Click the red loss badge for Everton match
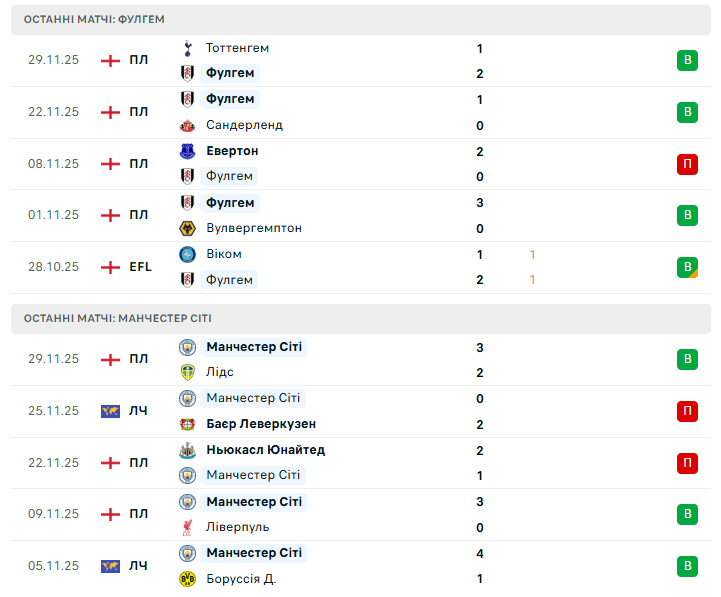 [x=687, y=164]
